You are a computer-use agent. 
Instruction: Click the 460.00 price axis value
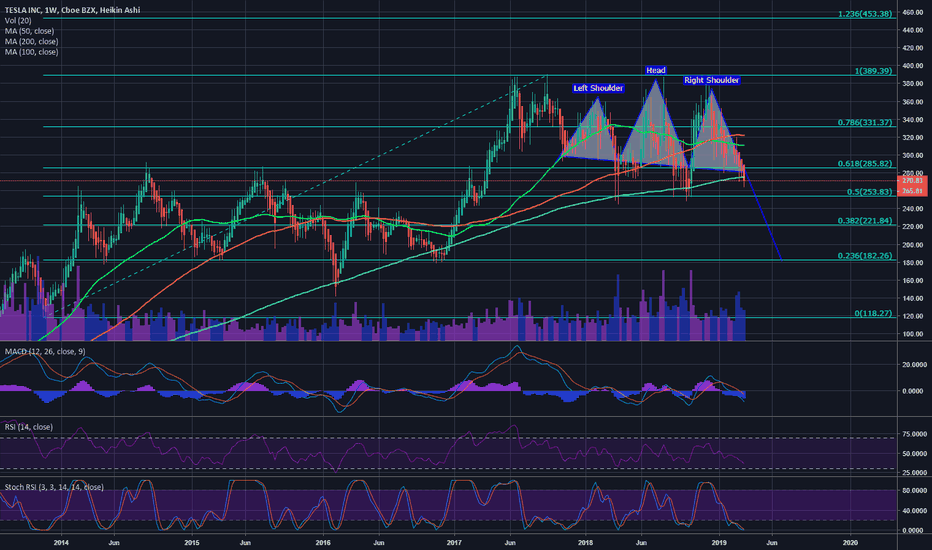(912, 12)
